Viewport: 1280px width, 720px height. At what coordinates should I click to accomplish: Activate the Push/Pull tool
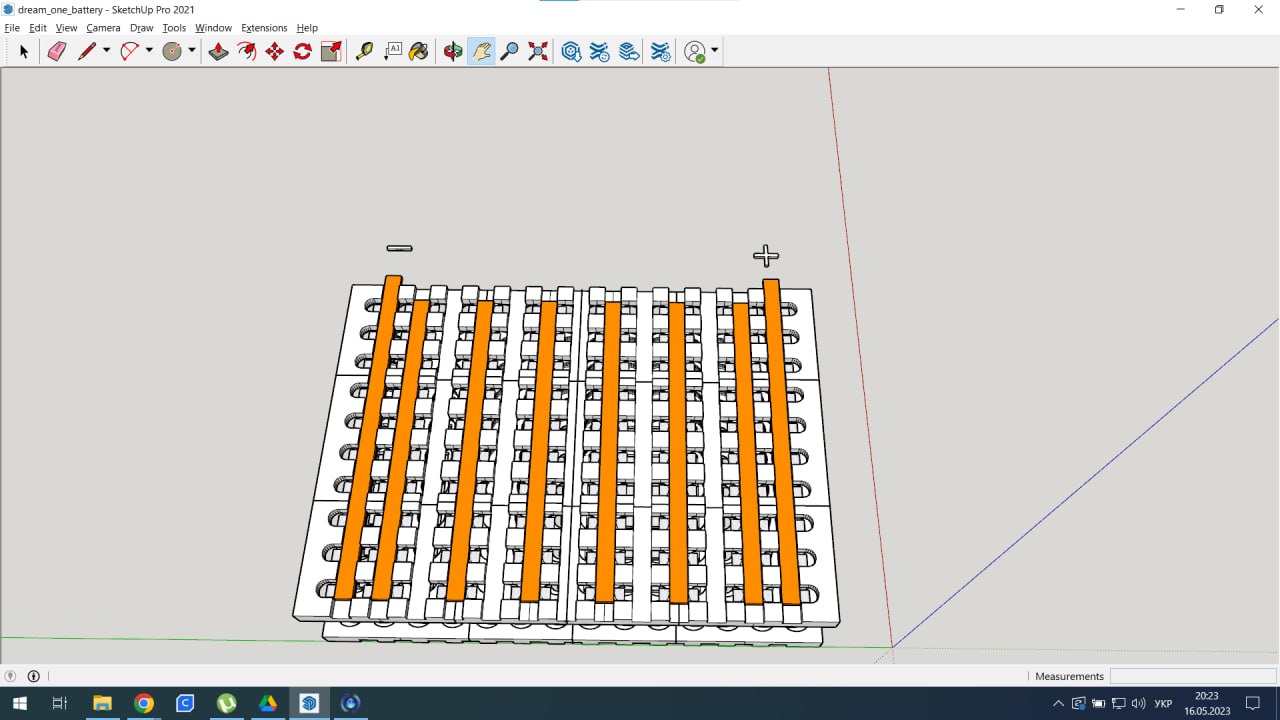[218, 51]
